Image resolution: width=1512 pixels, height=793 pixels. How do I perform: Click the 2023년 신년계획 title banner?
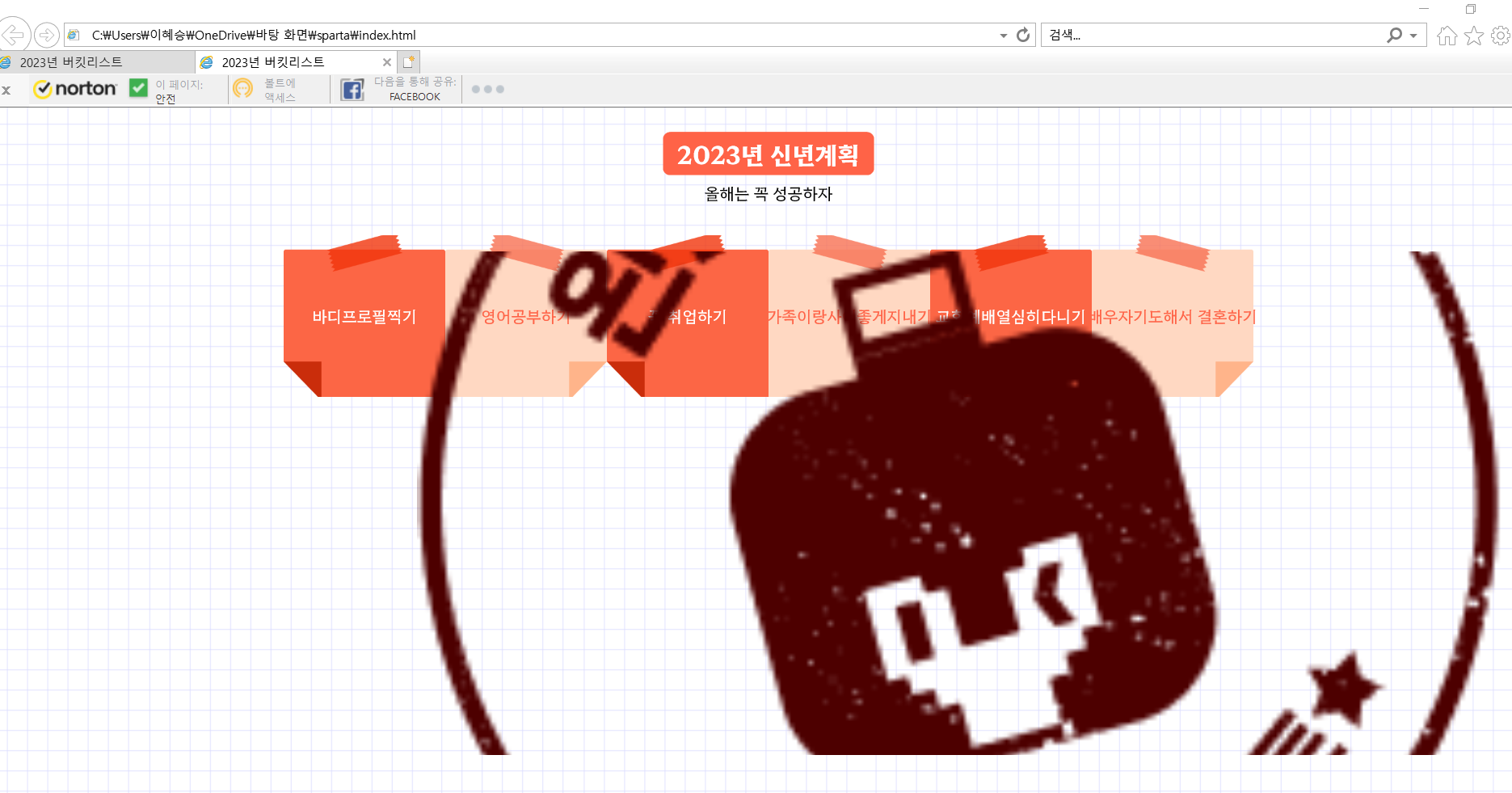[768, 154]
